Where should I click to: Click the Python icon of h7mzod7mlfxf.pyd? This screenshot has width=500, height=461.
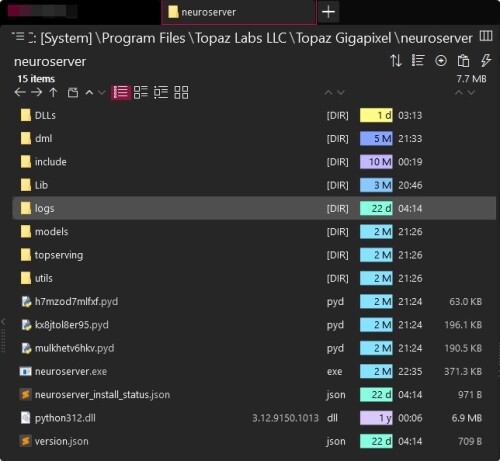(x=26, y=301)
